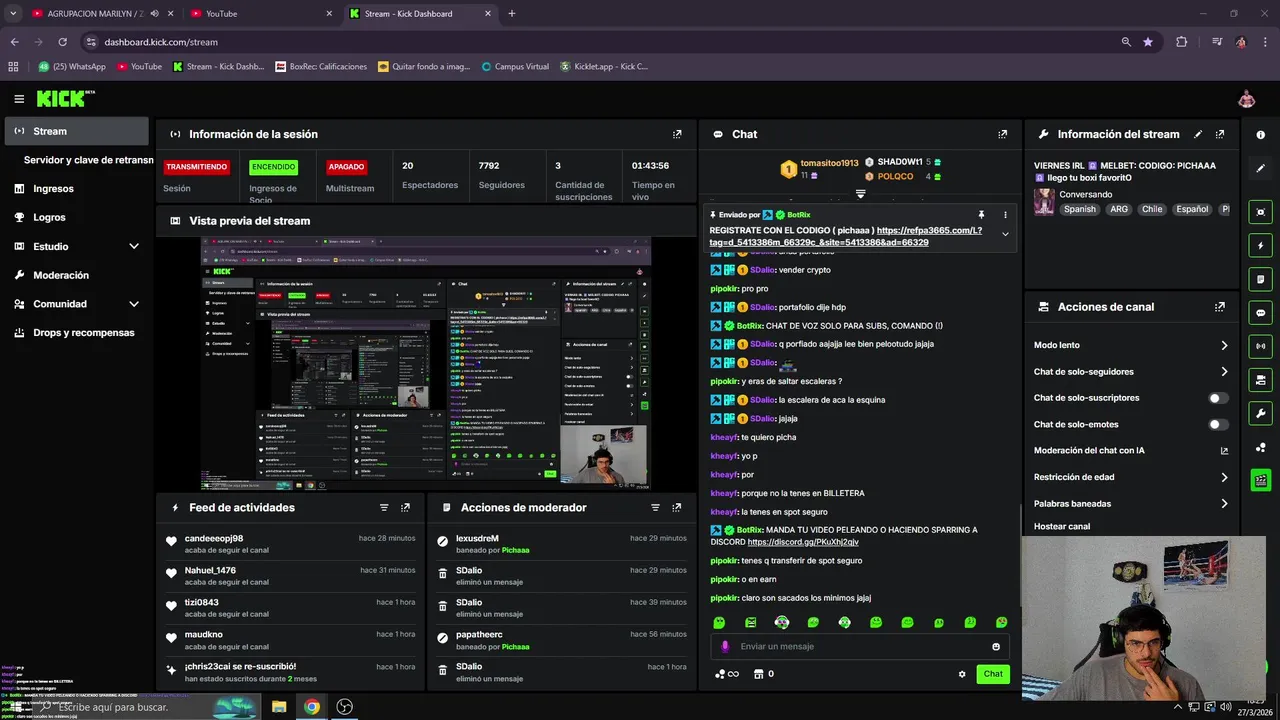The image size is (1280, 720).
Task: Click the green clapperboard icon in the right sidebar
Action: pyautogui.click(x=1260, y=480)
